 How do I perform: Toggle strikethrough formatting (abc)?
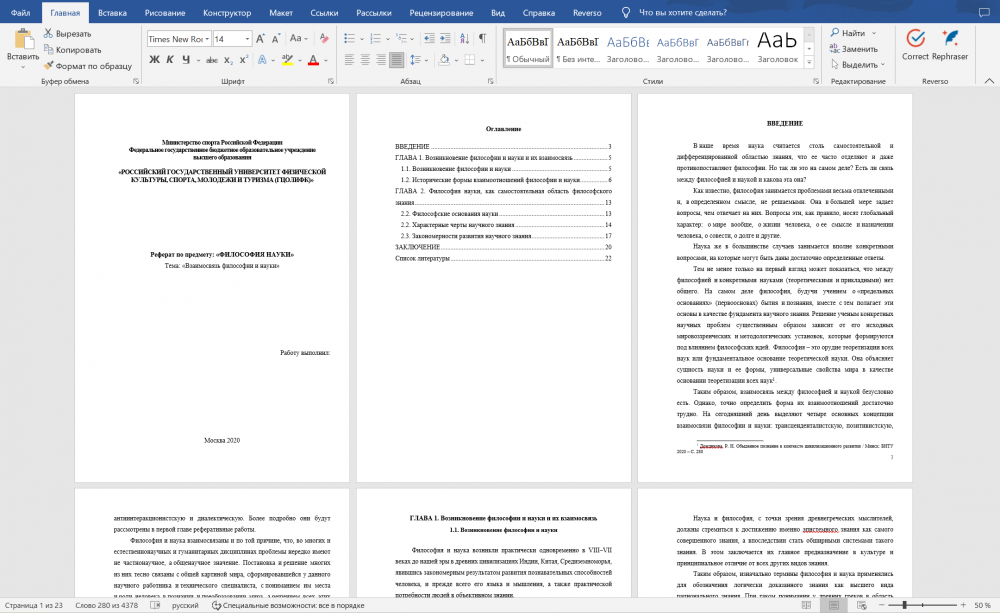tap(212, 60)
